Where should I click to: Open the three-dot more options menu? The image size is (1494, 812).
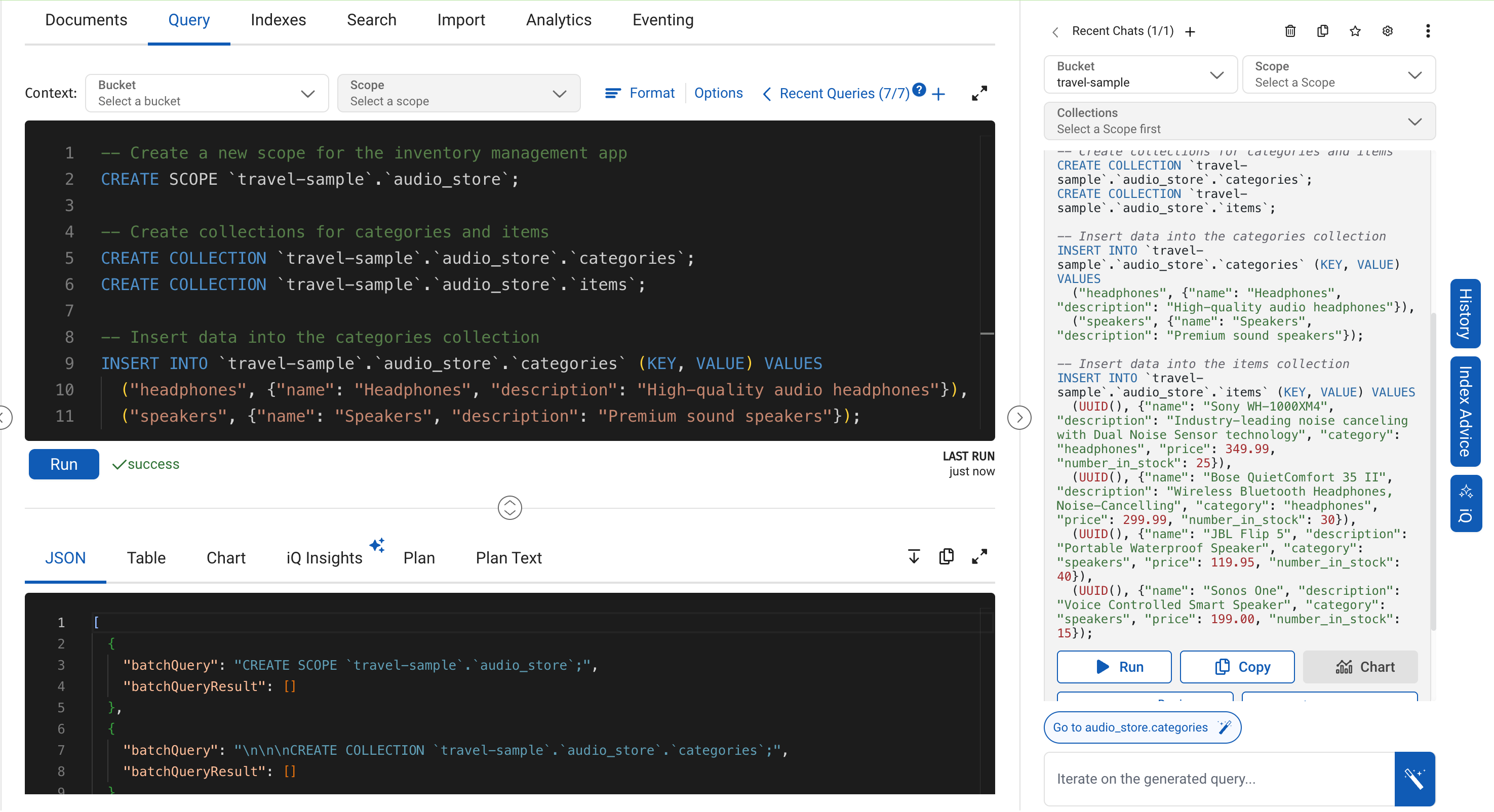coord(1428,31)
